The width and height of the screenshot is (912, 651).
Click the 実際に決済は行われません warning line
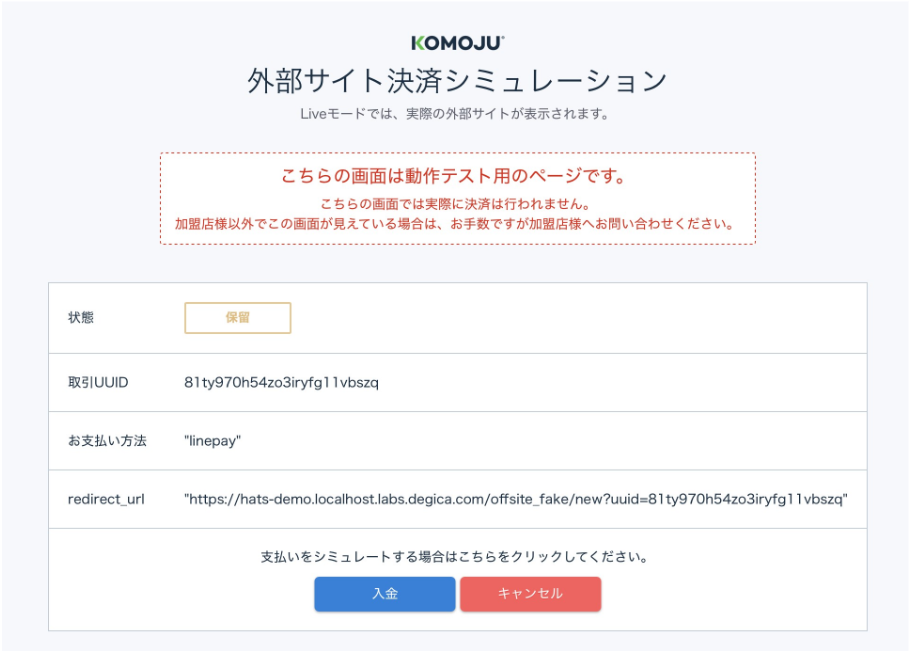point(457,205)
